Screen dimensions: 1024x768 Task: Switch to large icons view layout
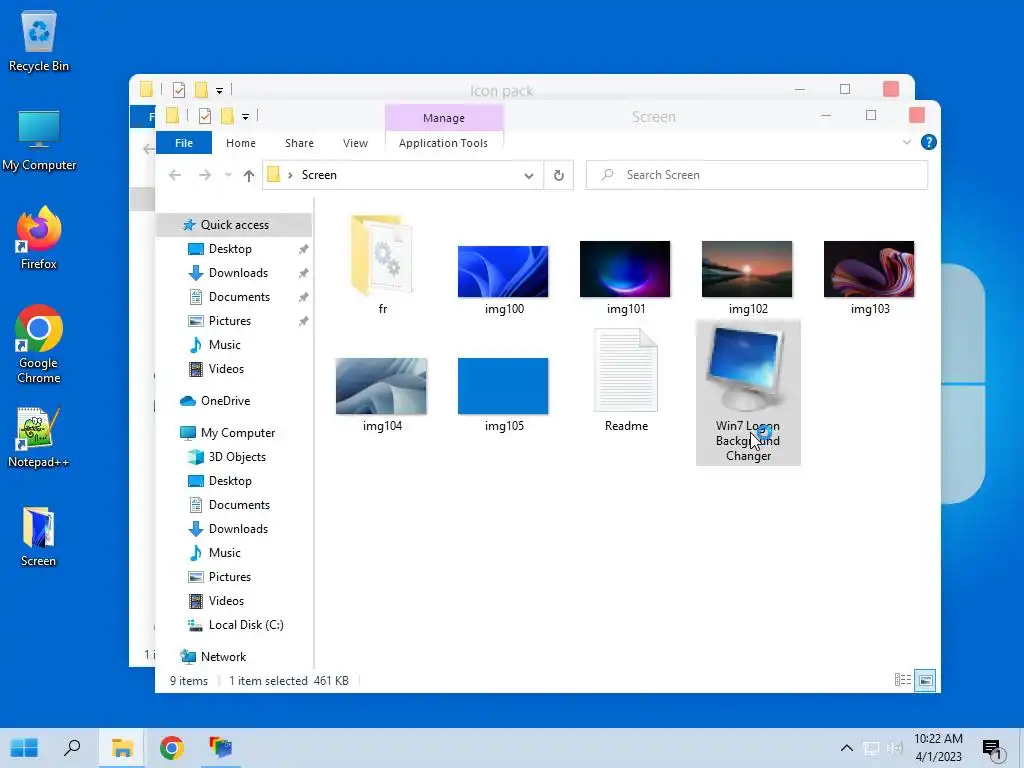pyautogui.click(x=925, y=680)
